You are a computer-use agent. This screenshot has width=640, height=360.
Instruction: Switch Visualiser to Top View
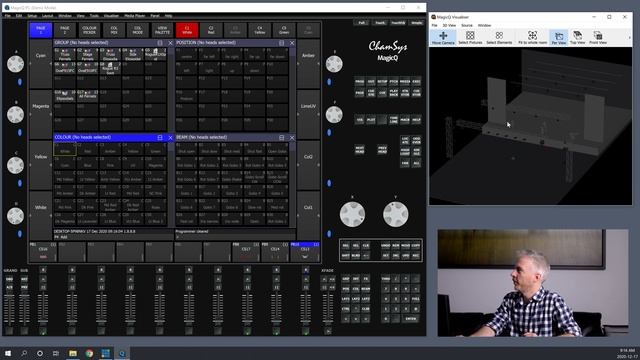(577, 38)
